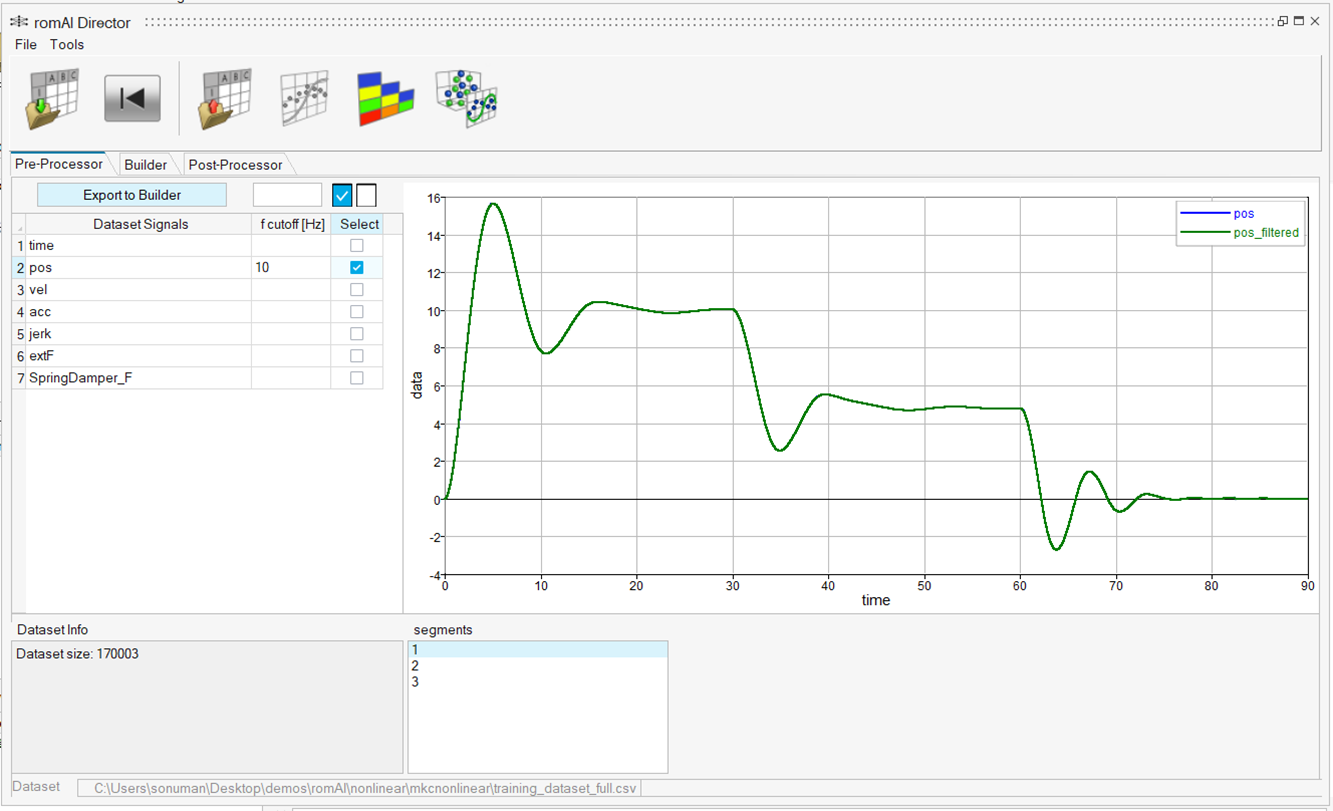Open the scatter curve fit plot icon

304,99
